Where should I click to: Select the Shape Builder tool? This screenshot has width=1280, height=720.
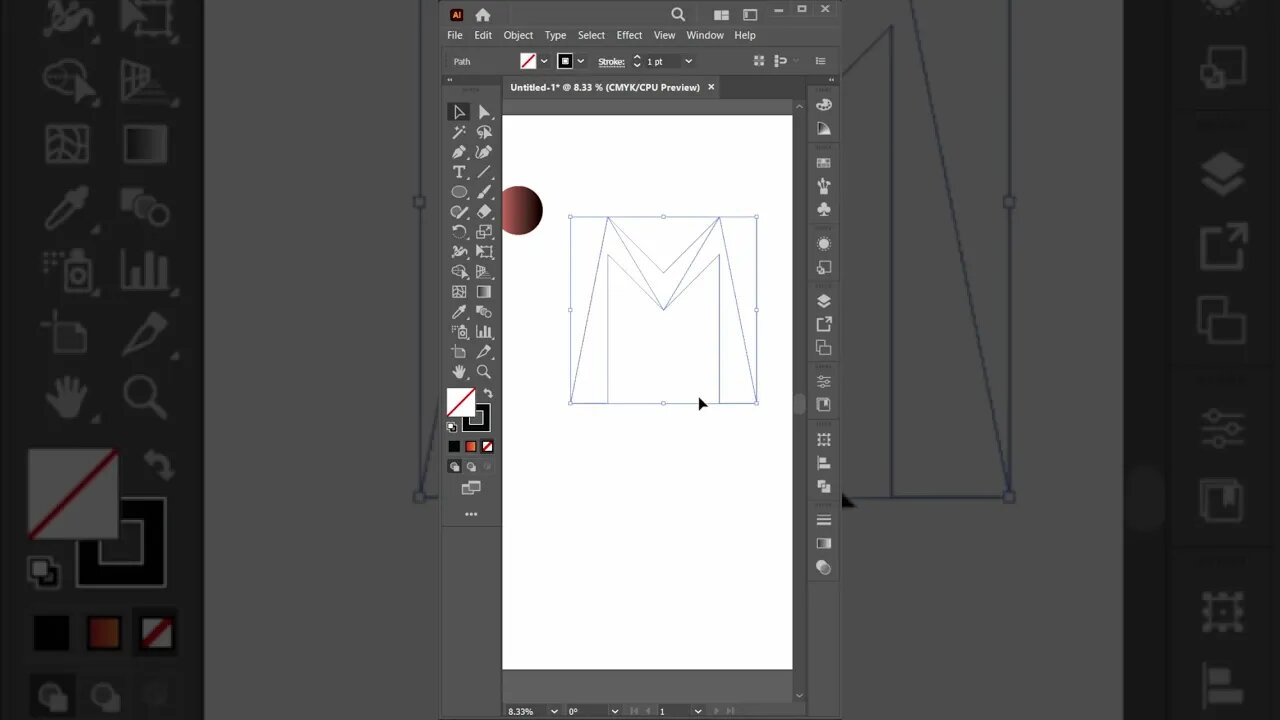point(459,272)
